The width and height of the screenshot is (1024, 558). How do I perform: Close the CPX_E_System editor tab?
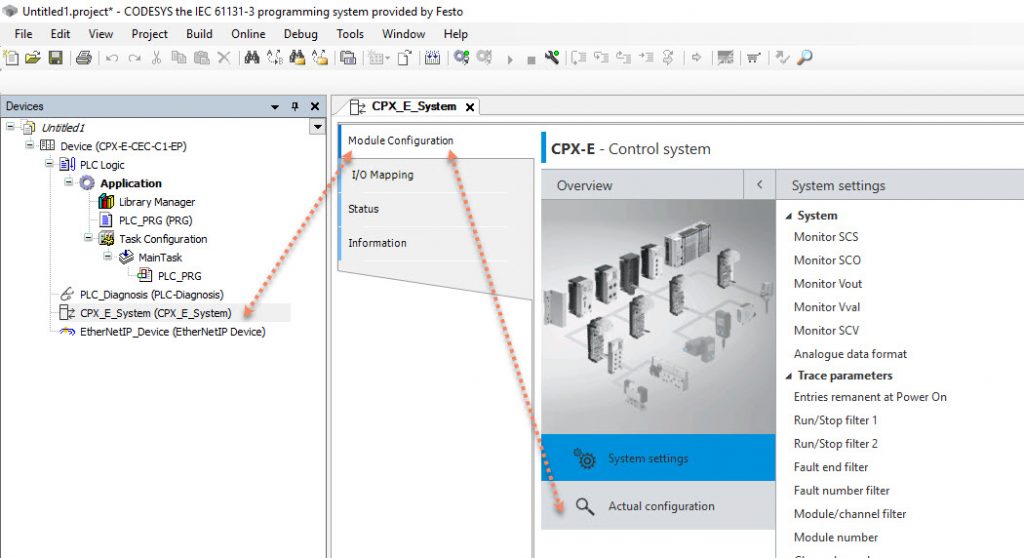pyautogui.click(x=470, y=107)
